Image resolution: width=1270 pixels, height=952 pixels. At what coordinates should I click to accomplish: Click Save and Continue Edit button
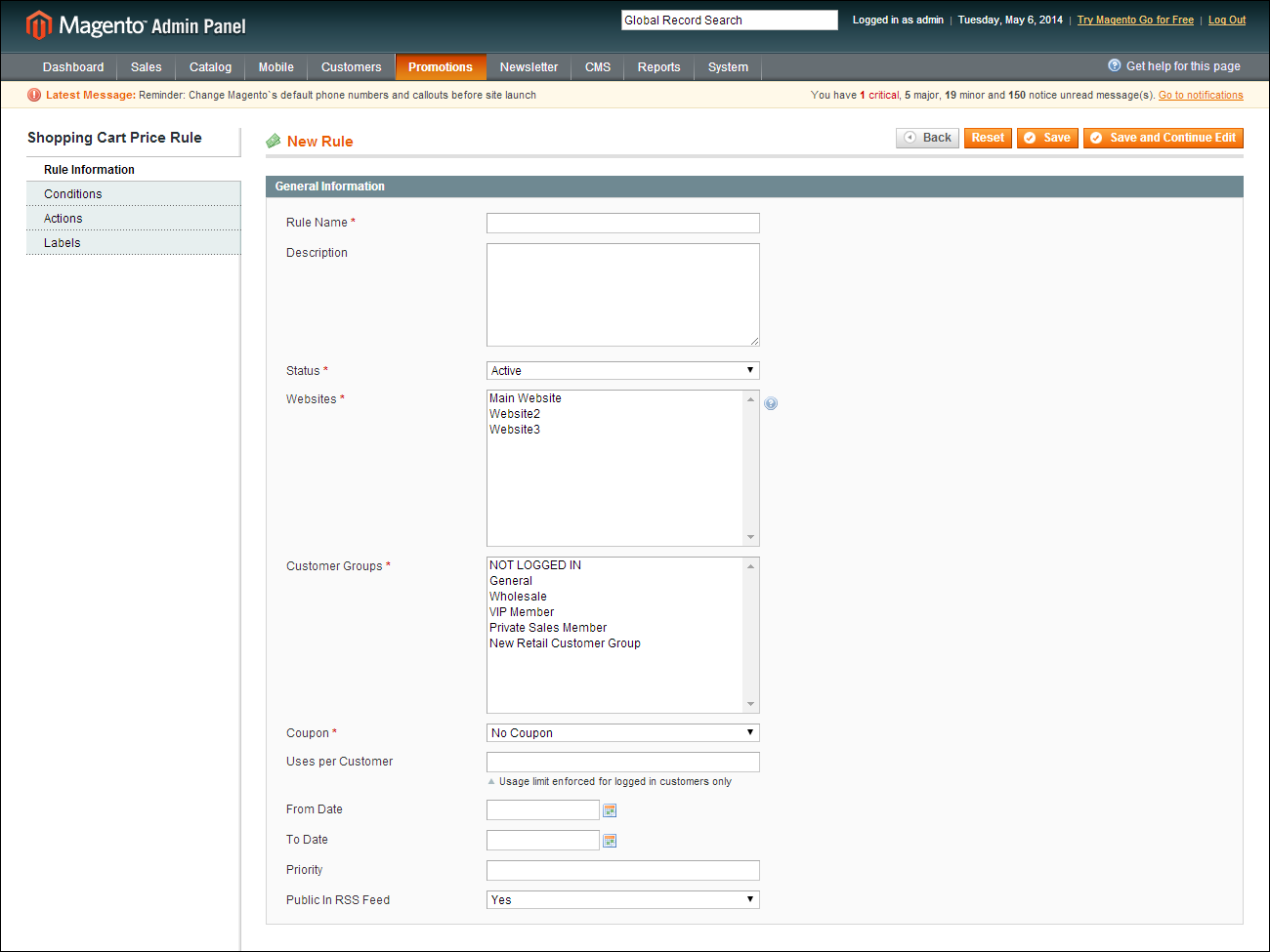pyautogui.click(x=1164, y=138)
